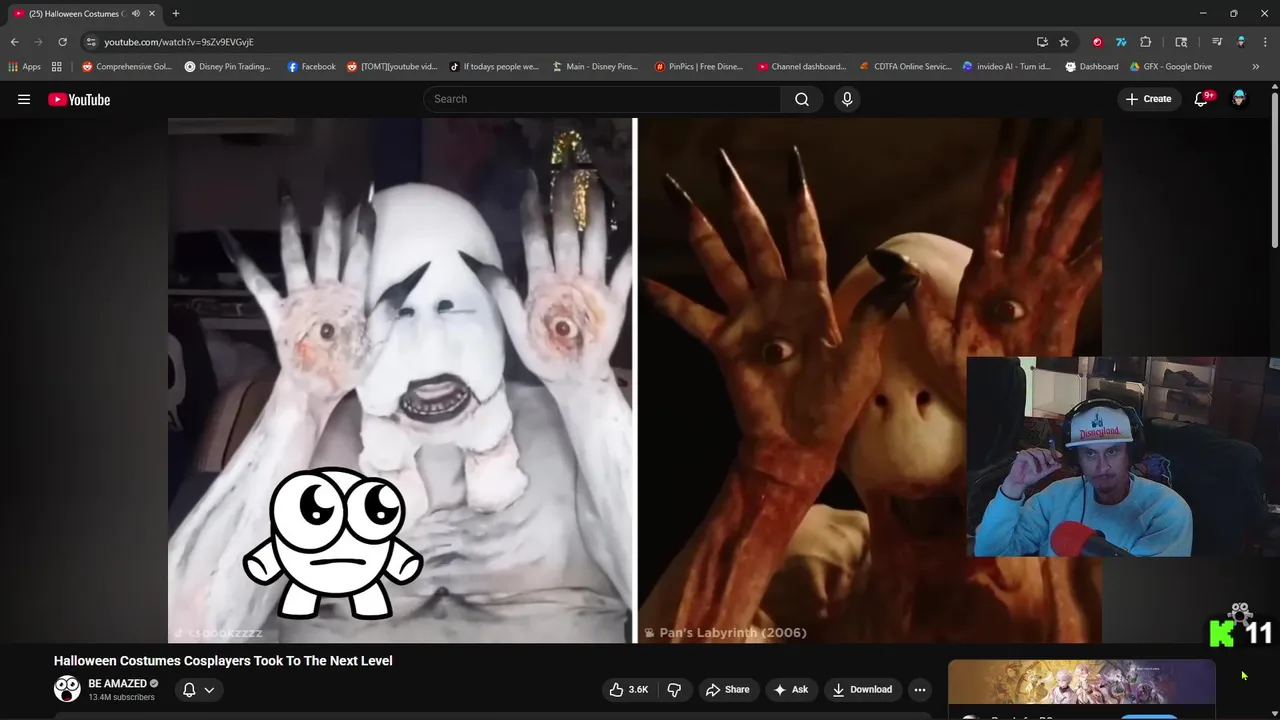The height and width of the screenshot is (720, 1280).
Task: Click the video player to pause
Action: [634, 380]
